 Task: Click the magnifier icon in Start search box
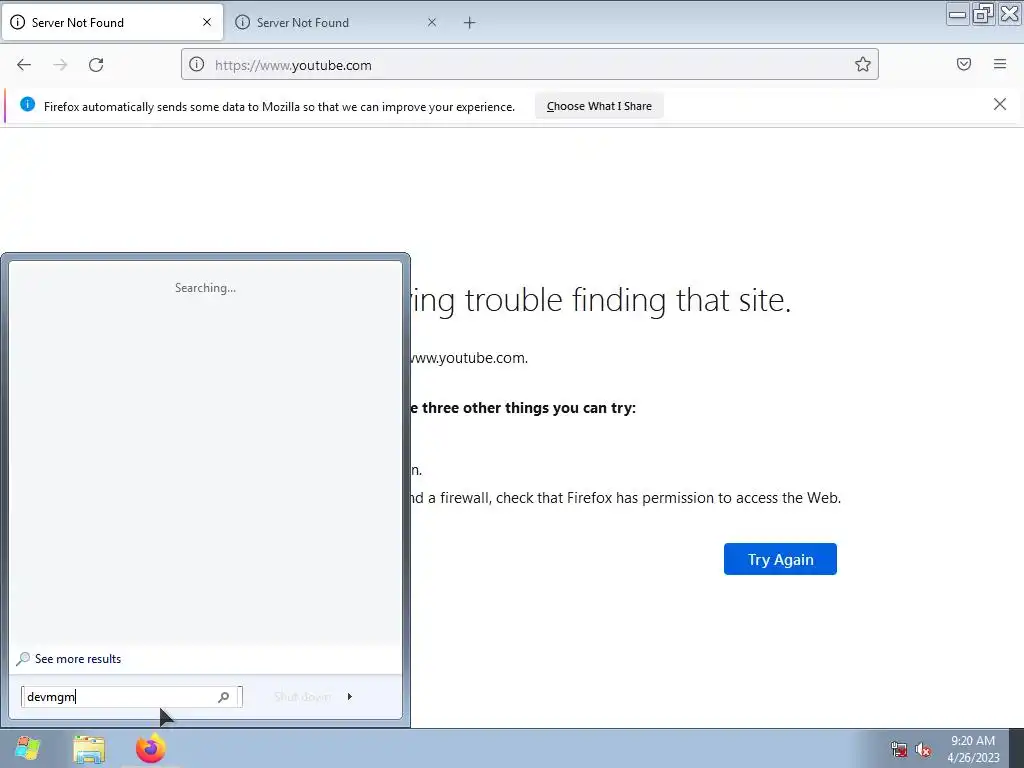click(x=223, y=697)
